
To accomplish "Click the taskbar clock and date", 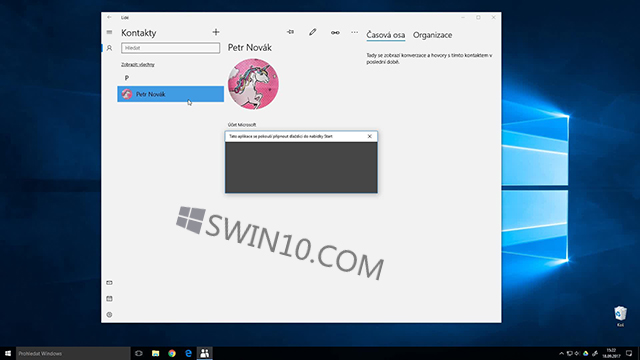I will pos(611,353).
